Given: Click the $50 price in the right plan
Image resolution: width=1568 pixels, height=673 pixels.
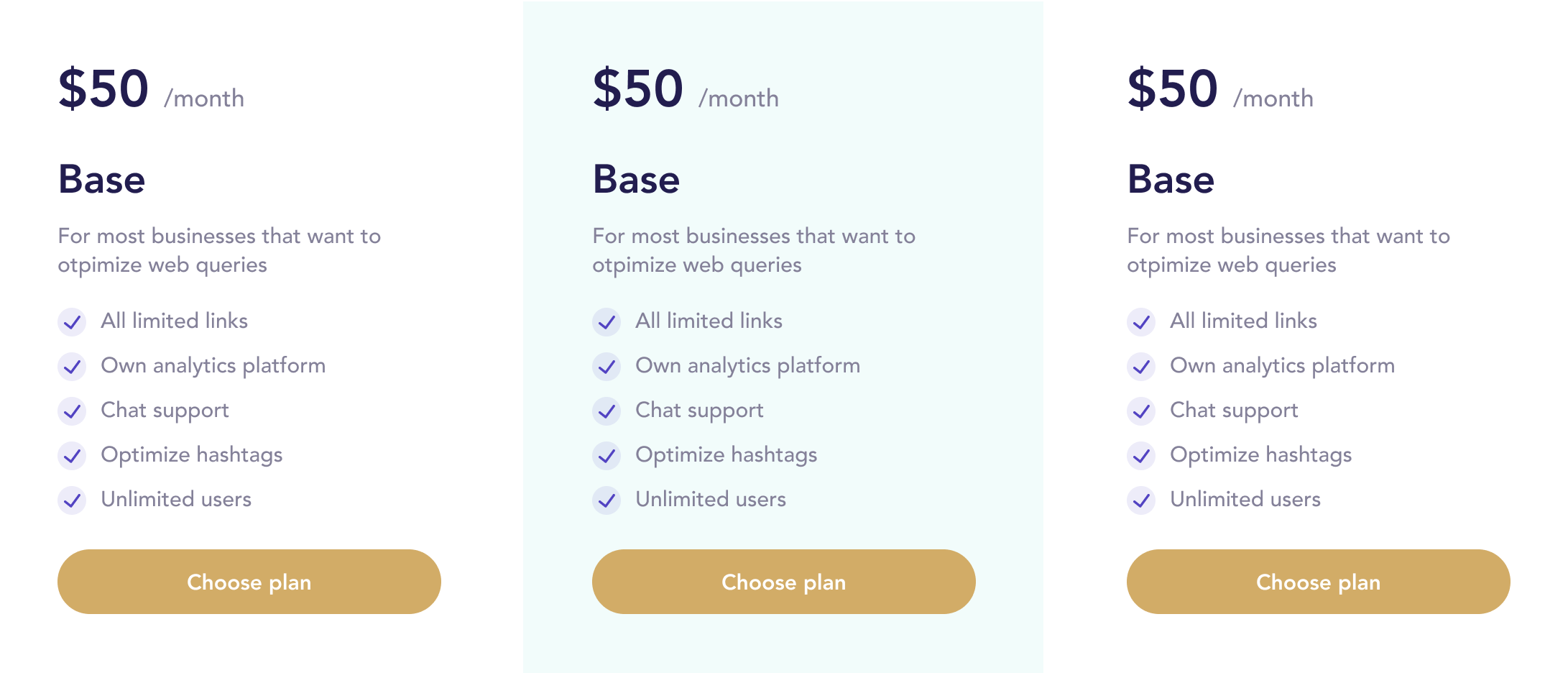Looking at the screenshot, I should (1173, 89).
